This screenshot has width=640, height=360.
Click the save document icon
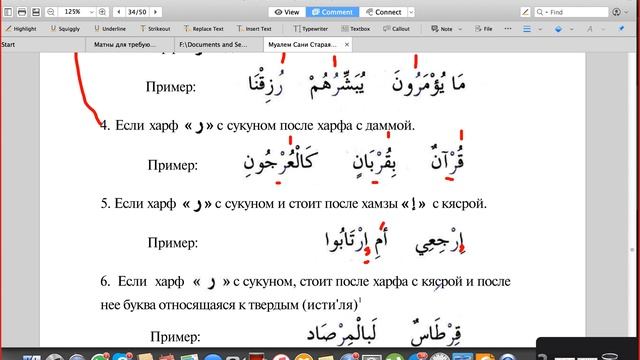(36, 12)
